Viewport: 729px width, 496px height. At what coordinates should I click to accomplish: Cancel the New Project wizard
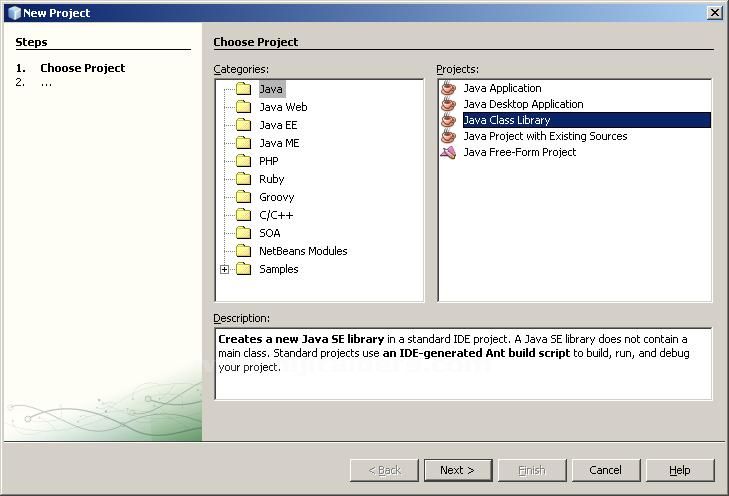[x=606, y=470]
